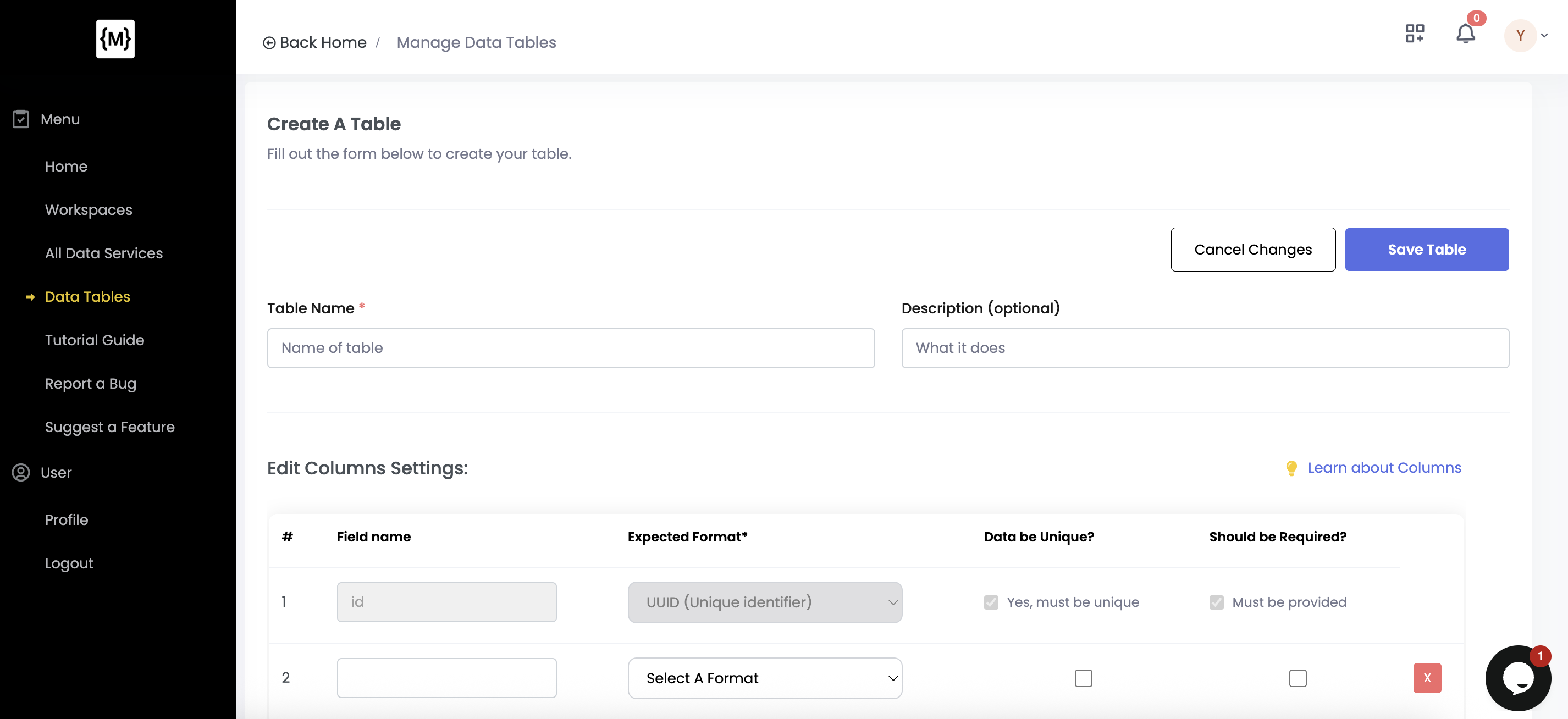Open the Select A Format dropdown
This screenshot has height=719, width=1568.
point(765,678)
